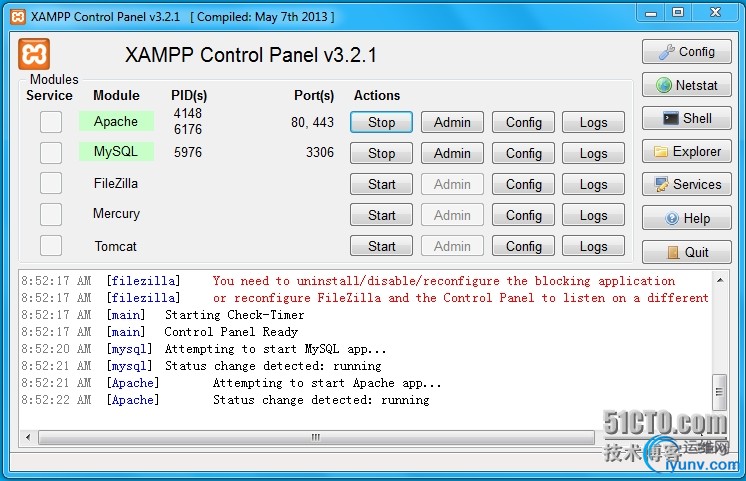Viewport: 746px width, 481px height.
Task: Quit XAMPP with the door icon
Action: pyautogui.click(x=687, y=252)
